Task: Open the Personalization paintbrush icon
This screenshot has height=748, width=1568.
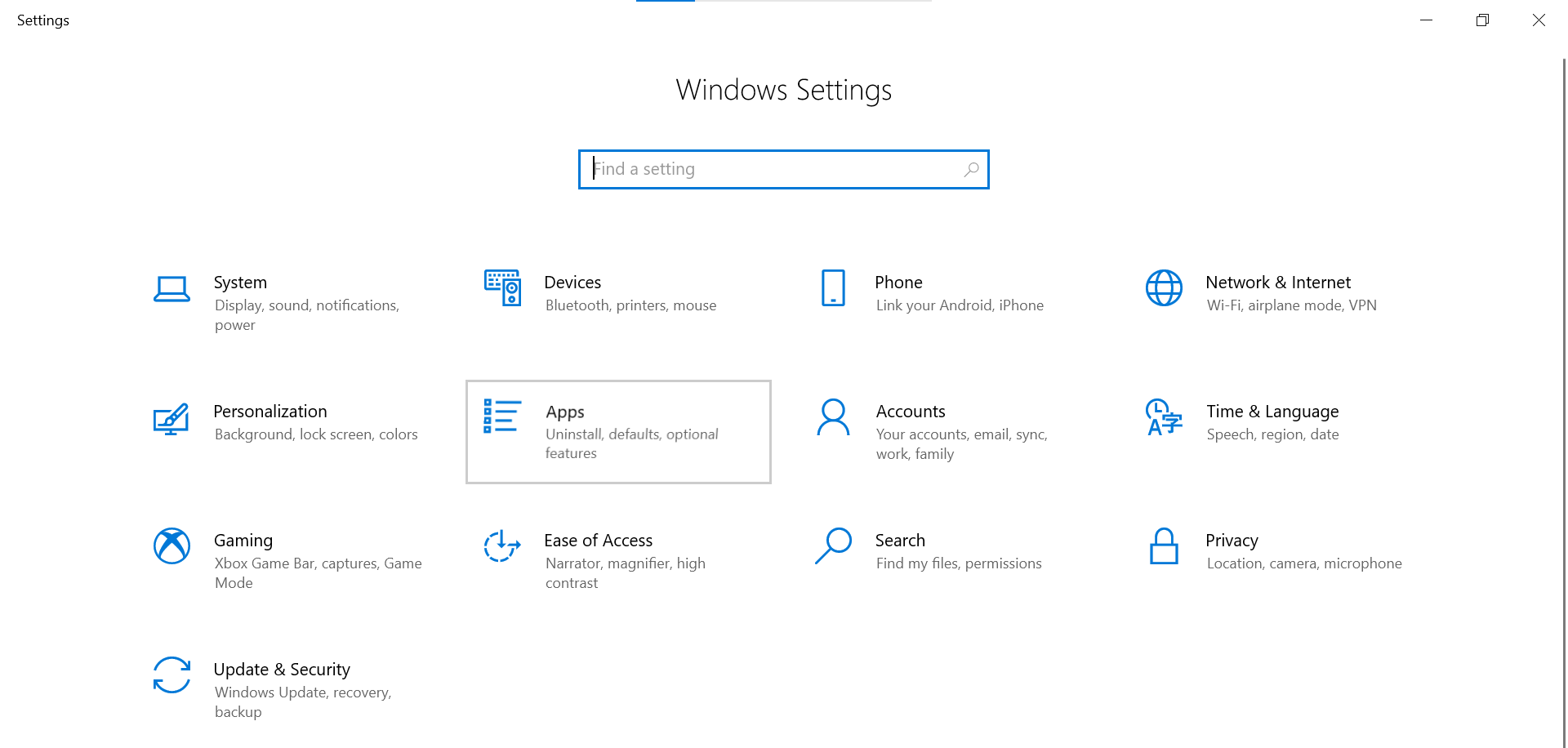Action: pos(171,419)
